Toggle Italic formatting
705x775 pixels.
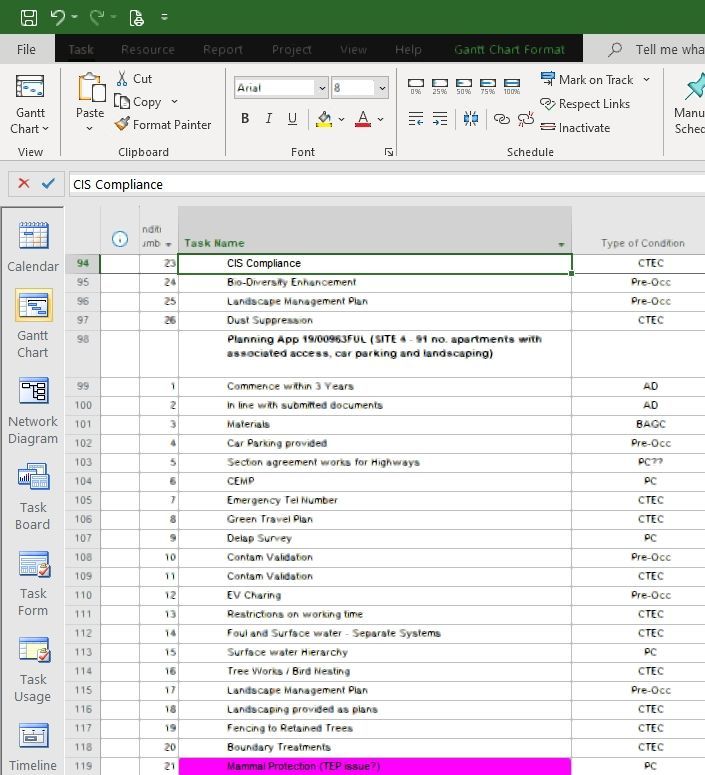click(268, 119)
